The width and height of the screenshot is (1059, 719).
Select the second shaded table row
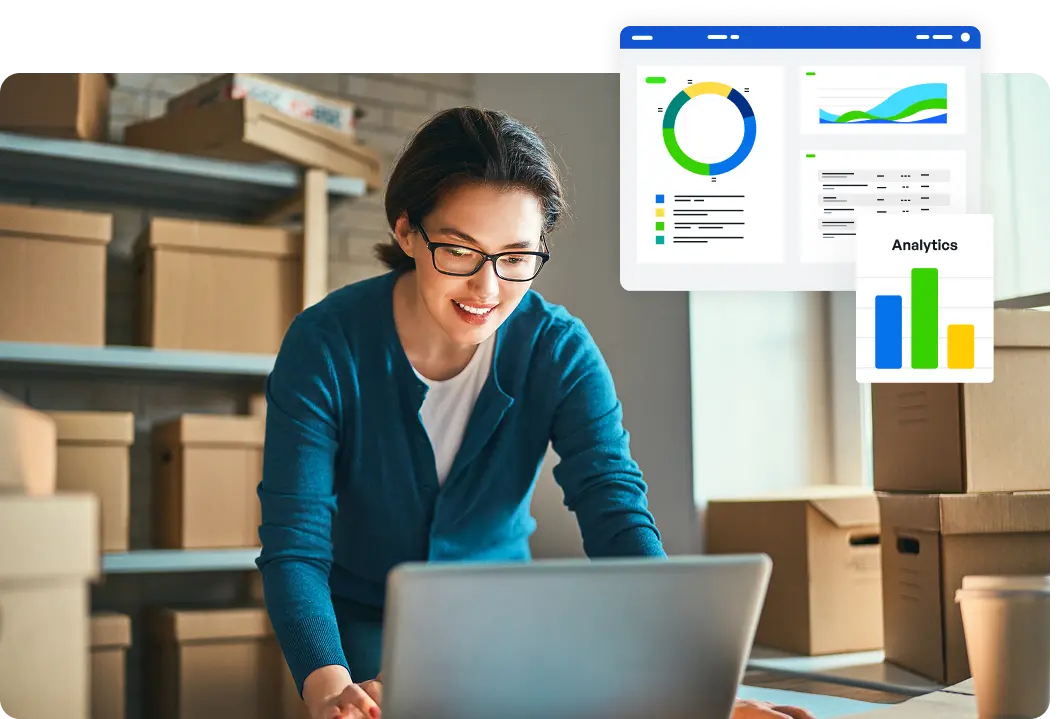[883, 199]
